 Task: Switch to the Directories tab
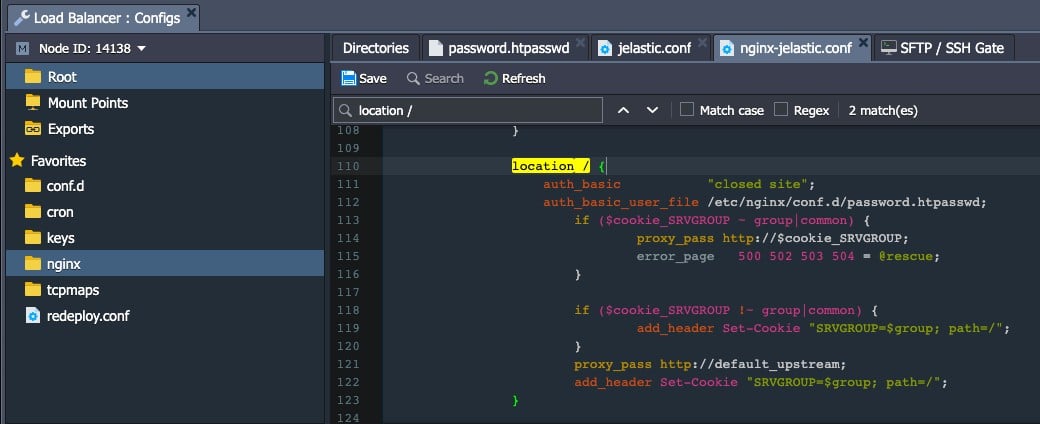click(375, 48)
